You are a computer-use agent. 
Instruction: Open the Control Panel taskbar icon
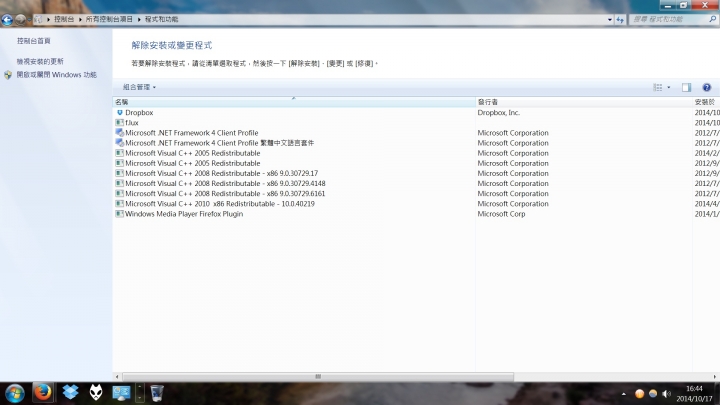[x=121, y=393]
